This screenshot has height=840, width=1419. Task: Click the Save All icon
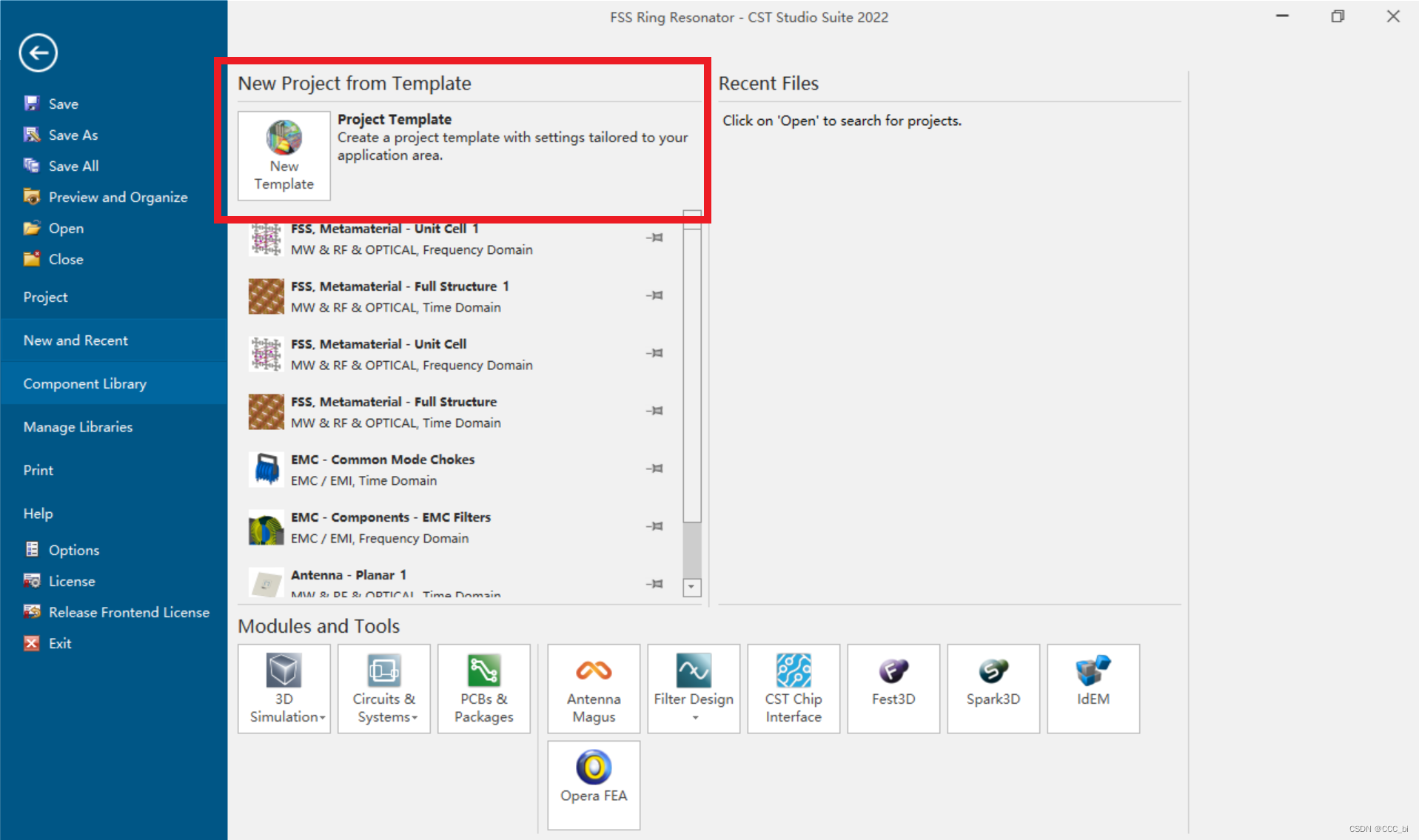click(32, 166)
